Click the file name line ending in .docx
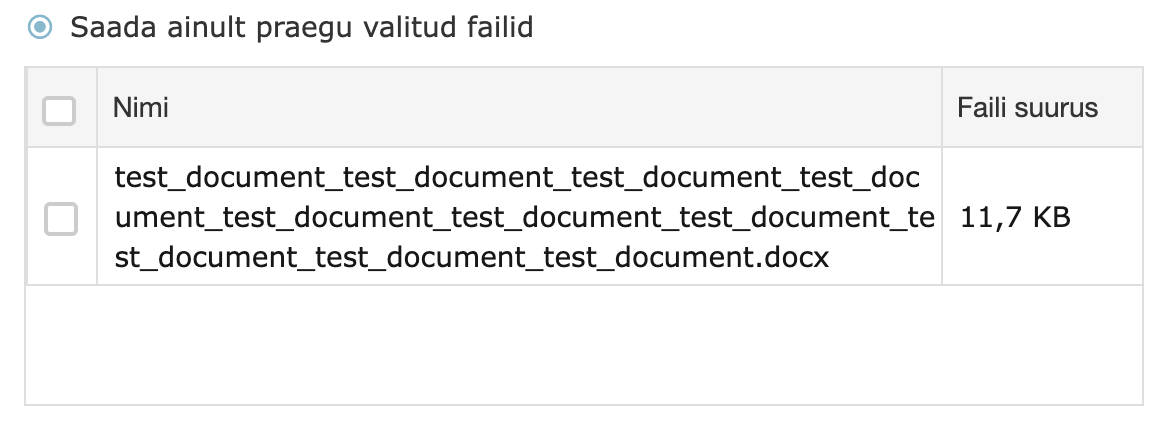Viewport: 1170px width, 428px height. click(x=472, y=259)
